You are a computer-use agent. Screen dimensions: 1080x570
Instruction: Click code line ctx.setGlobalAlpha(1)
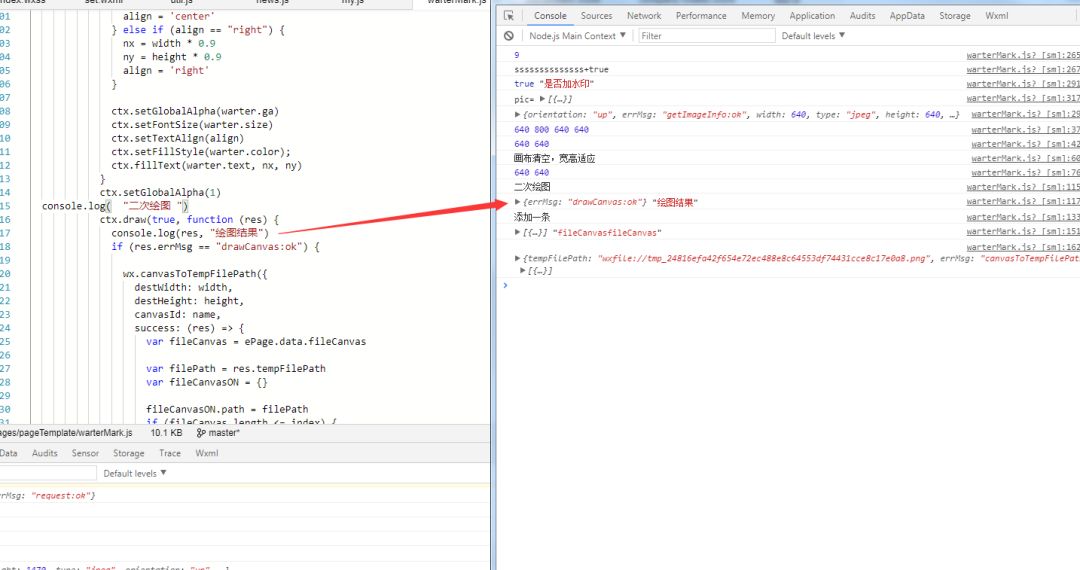click(160, 193)
